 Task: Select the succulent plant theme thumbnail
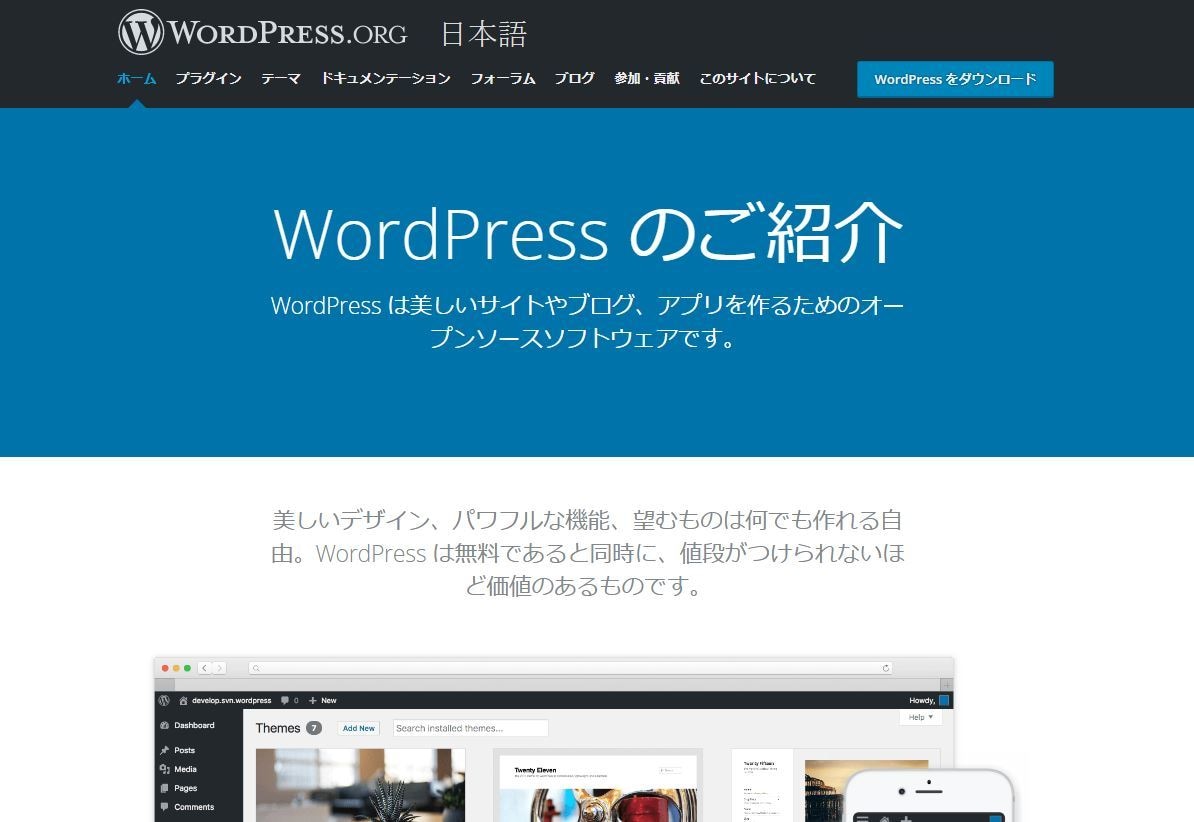click(360, 785)
